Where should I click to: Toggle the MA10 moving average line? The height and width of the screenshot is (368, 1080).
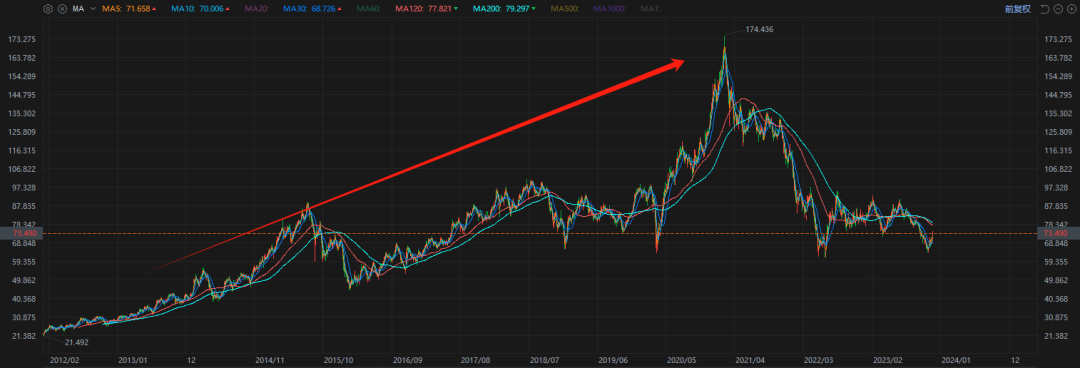[x=200, y=9]
